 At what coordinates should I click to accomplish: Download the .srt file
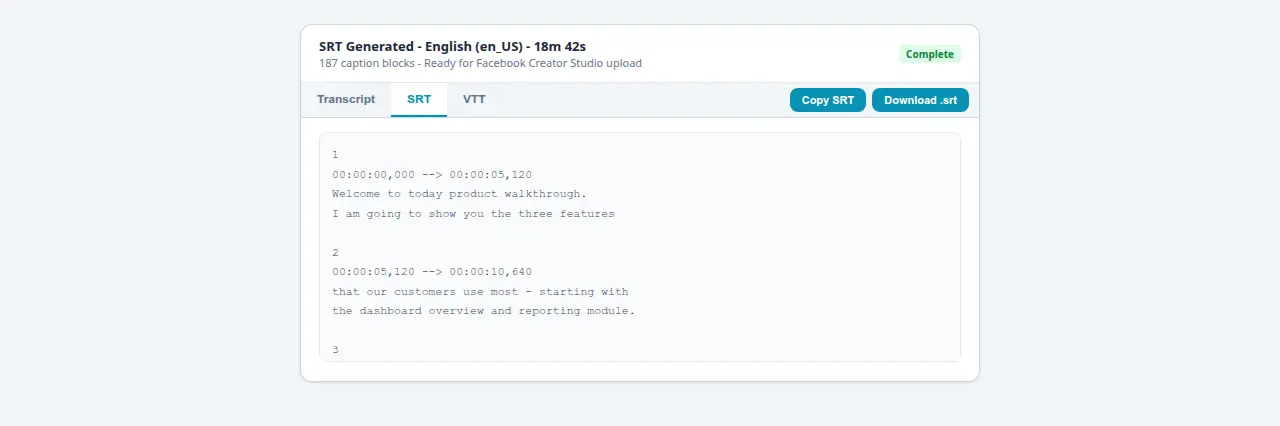click(x=920, y=100)
